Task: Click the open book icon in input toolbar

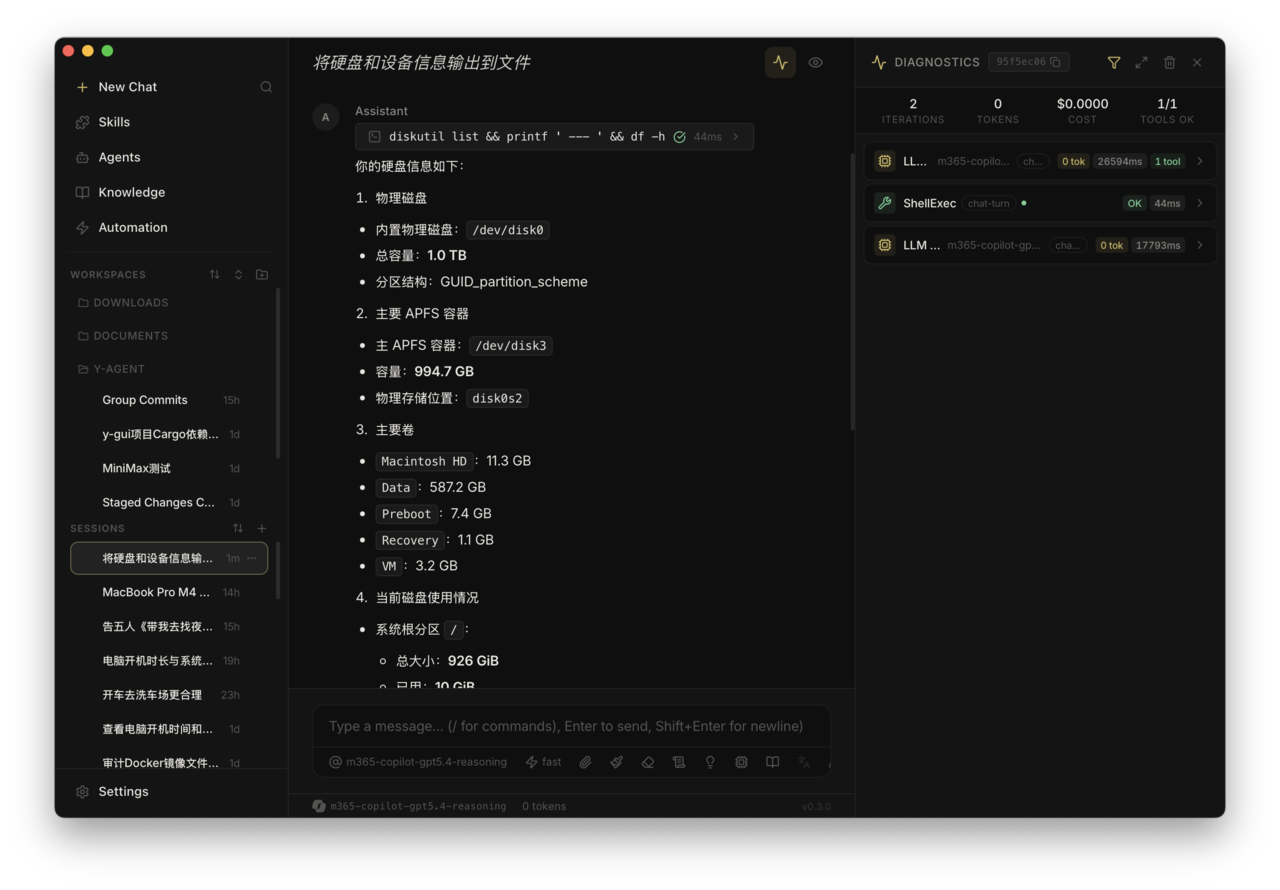Action: (x=772, y=762)
